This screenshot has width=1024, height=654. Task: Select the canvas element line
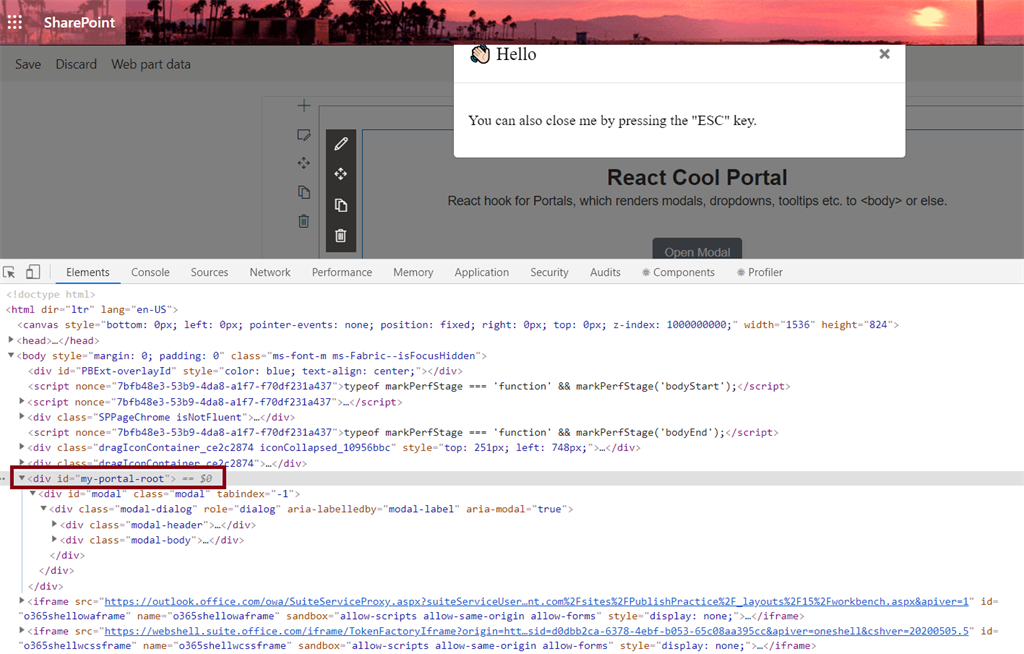click(x=458, y=325)
